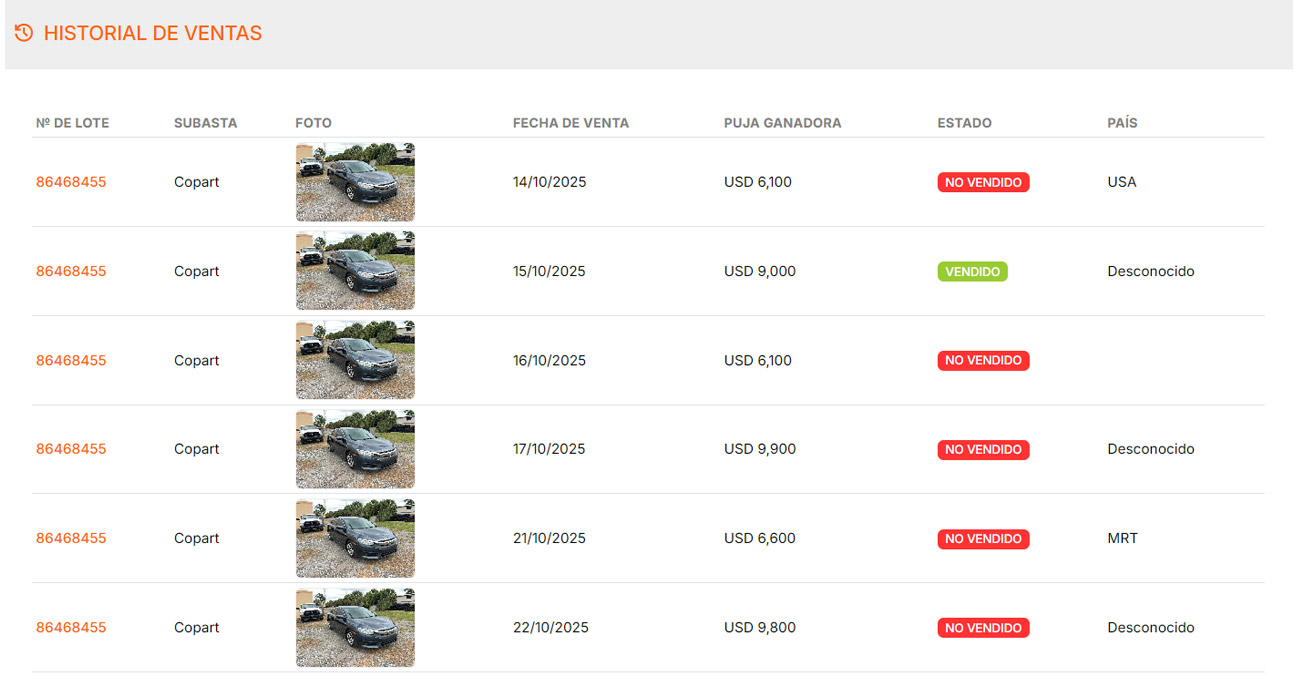The height and width of the screenshot is (700, 1300).
Task: Click the Foto column header
Action: tap(313, 123)
